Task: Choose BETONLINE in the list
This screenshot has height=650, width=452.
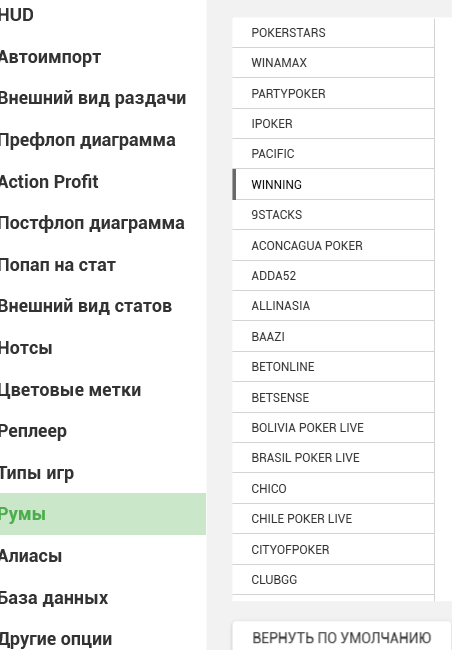Action: click(x=333, y=367)
